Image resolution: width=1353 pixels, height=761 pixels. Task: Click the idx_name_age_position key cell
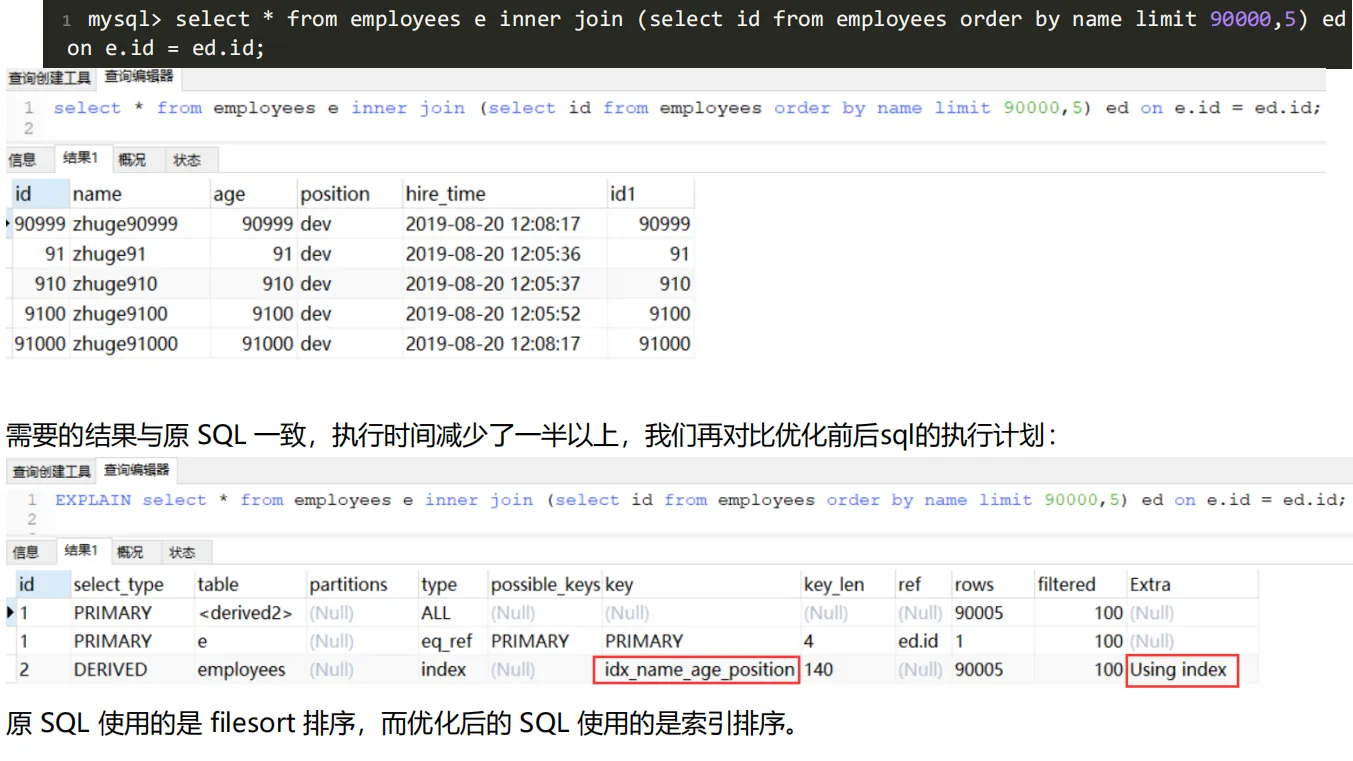pyautogui.click(x=700, y=670)
